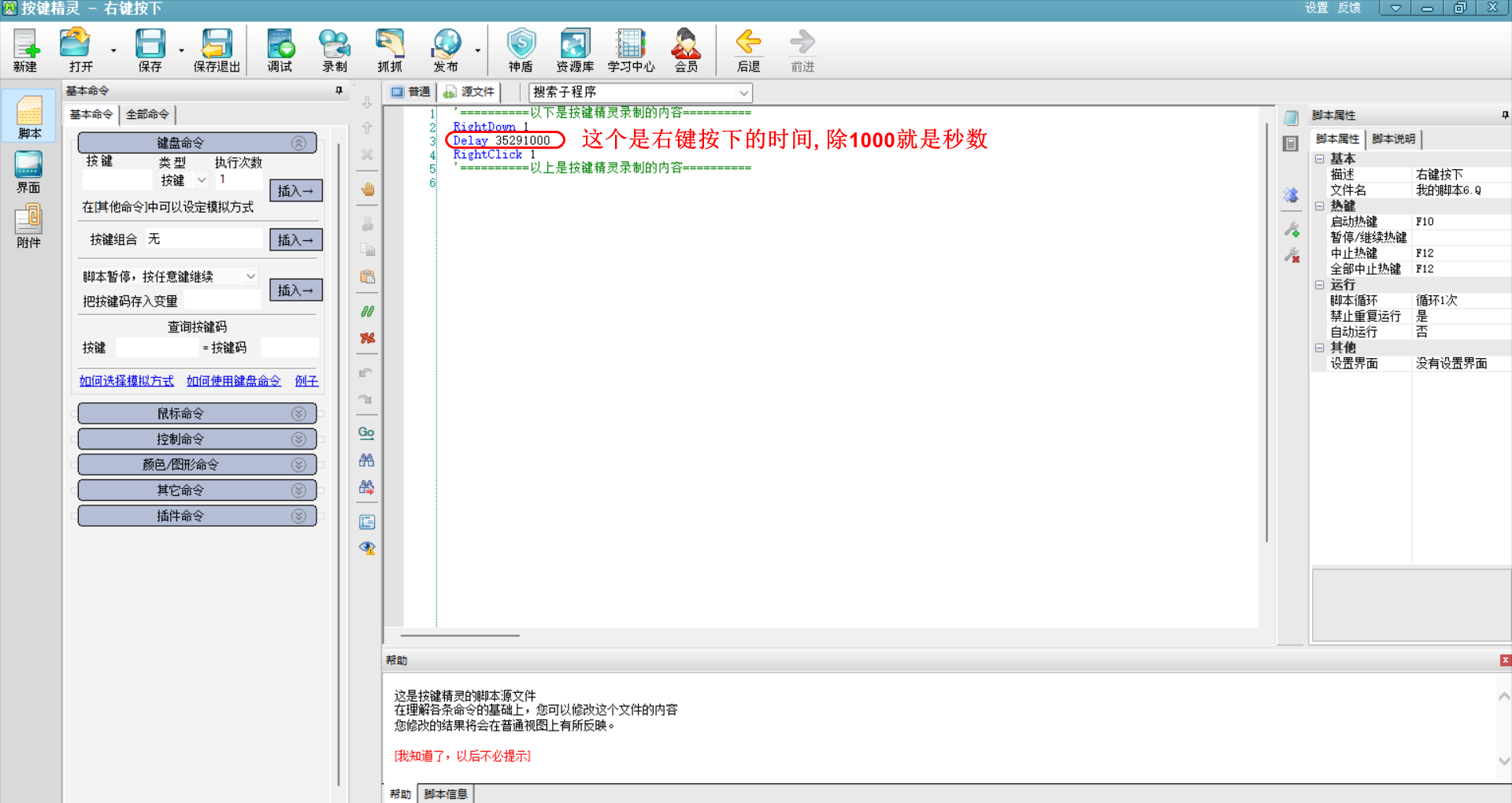This screenshot has width=1512, height=803.
Task: Close the 帮助 panel with red X
Action: 1505,661
